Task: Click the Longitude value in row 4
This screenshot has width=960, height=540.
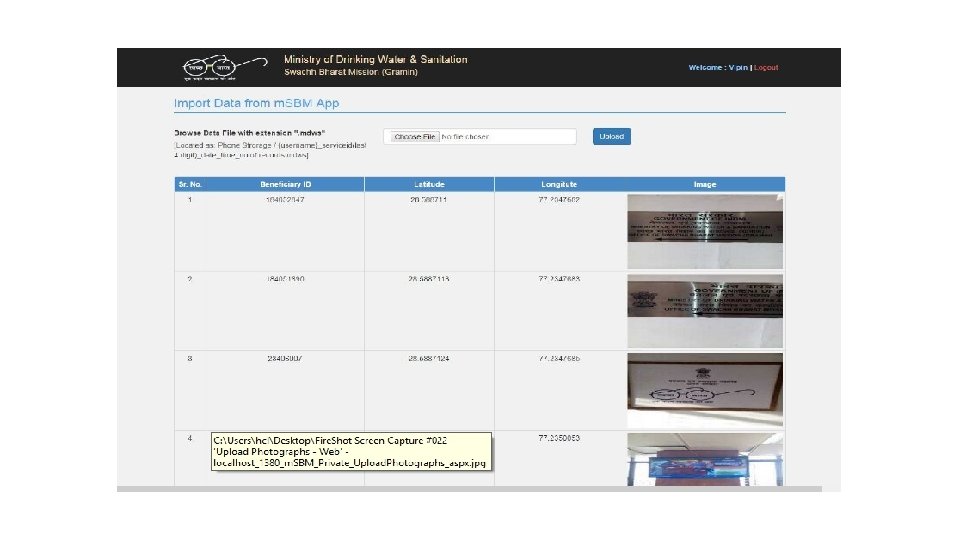Action: [559, 438]
